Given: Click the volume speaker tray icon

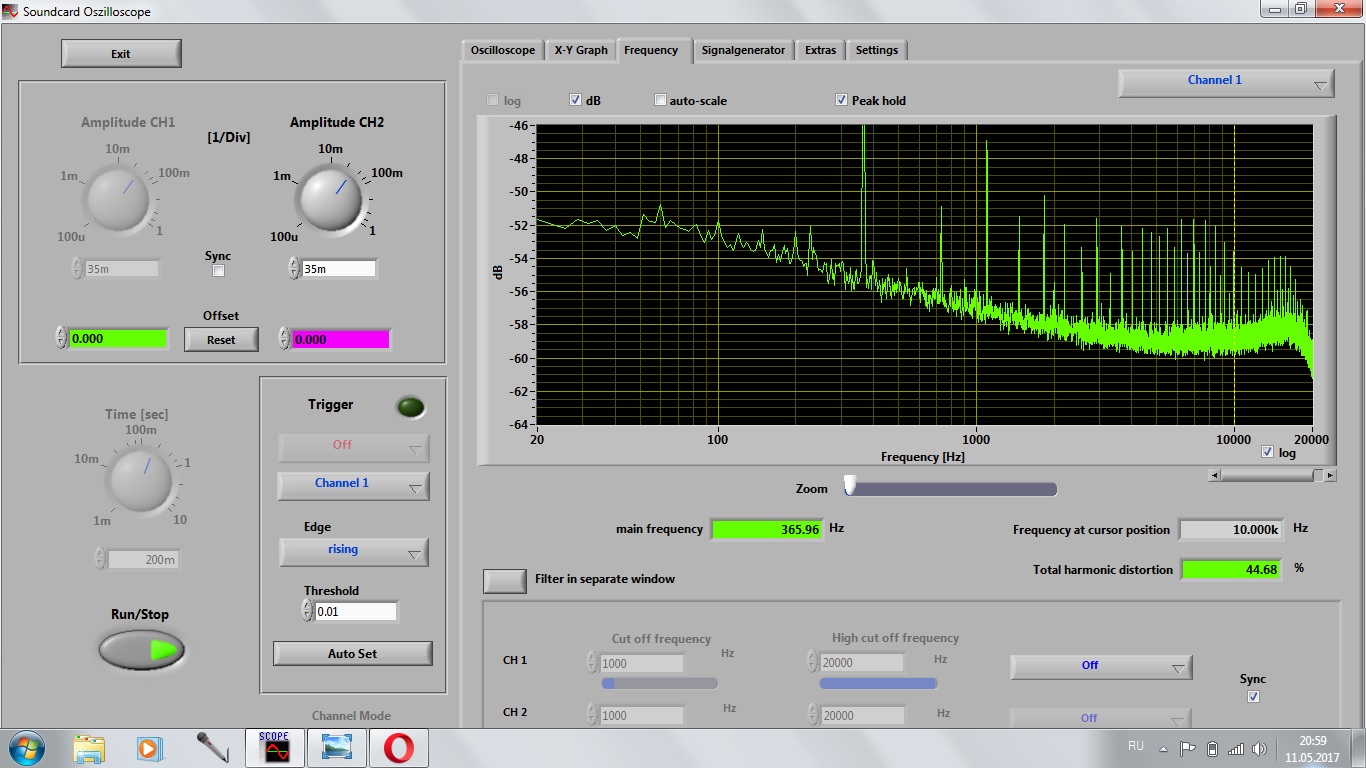Looking at the screenshot, I should 1258,748.
